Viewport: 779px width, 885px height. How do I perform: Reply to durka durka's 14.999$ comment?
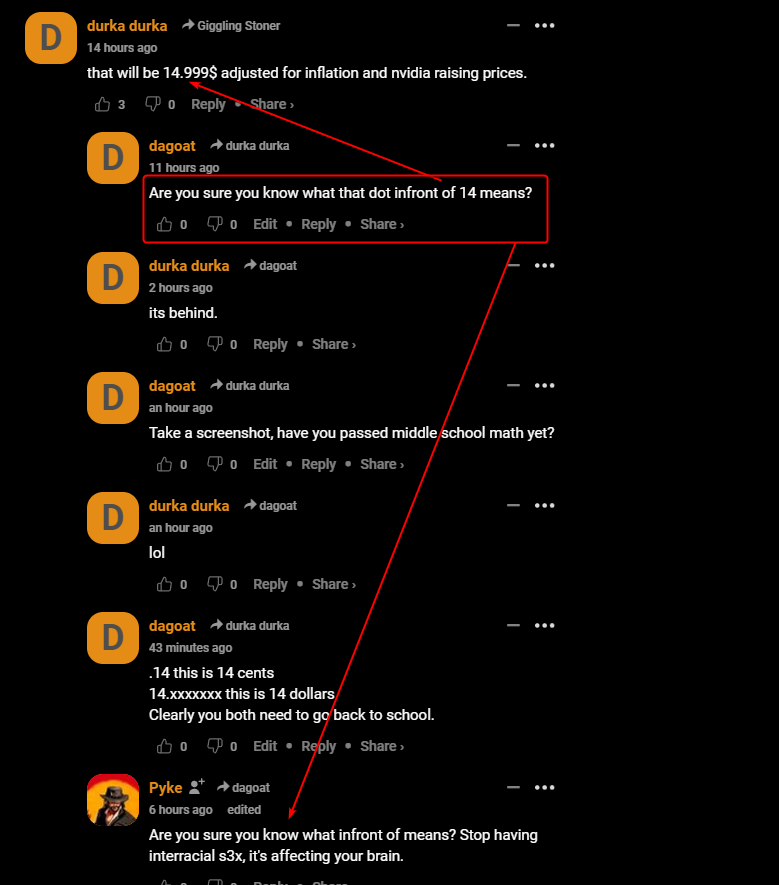[208, 104]
